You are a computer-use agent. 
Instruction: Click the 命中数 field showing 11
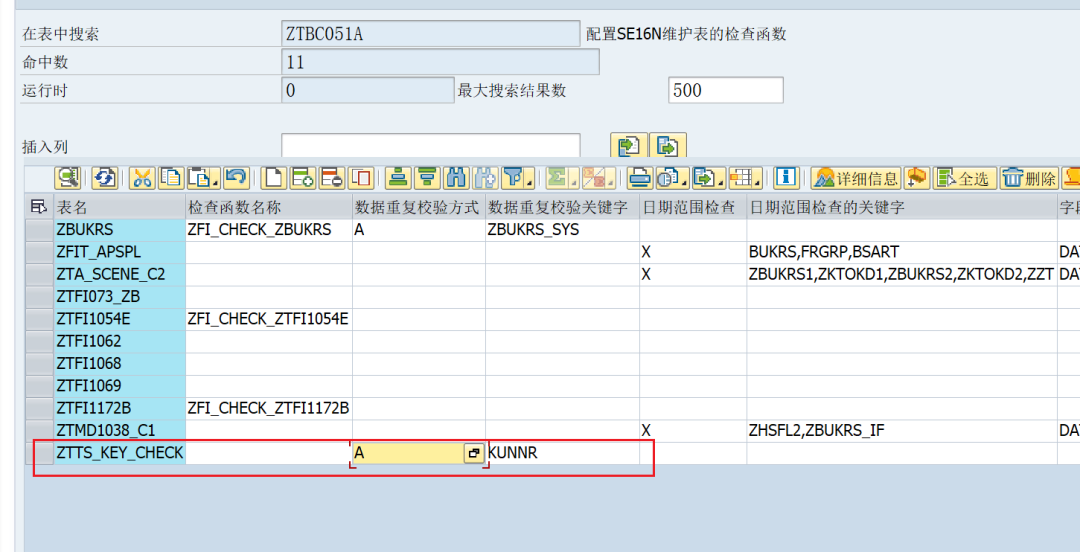440,62
